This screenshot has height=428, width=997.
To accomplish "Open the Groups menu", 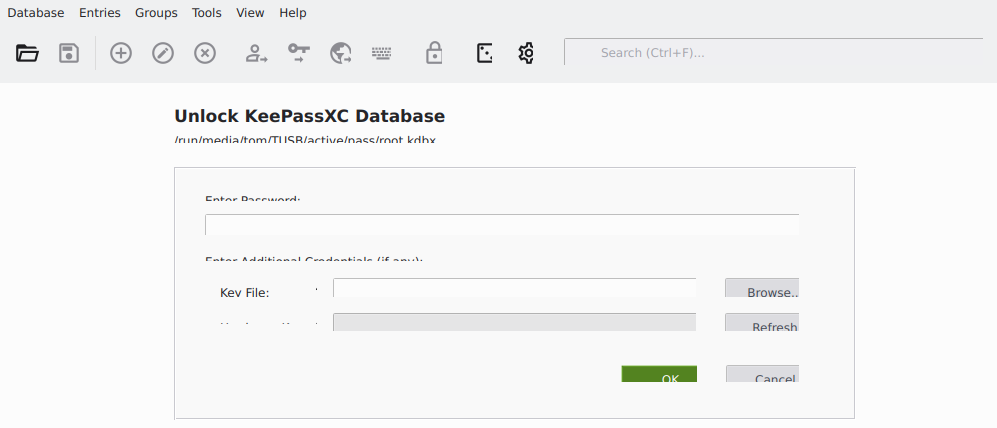I will [x=156, y=13].
